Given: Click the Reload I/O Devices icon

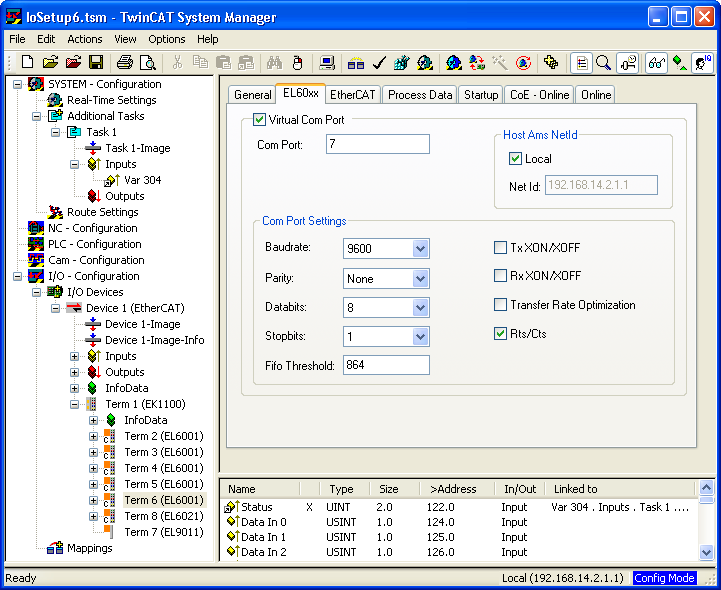Looking at the screenshot, I should click(x=477, y=62).
